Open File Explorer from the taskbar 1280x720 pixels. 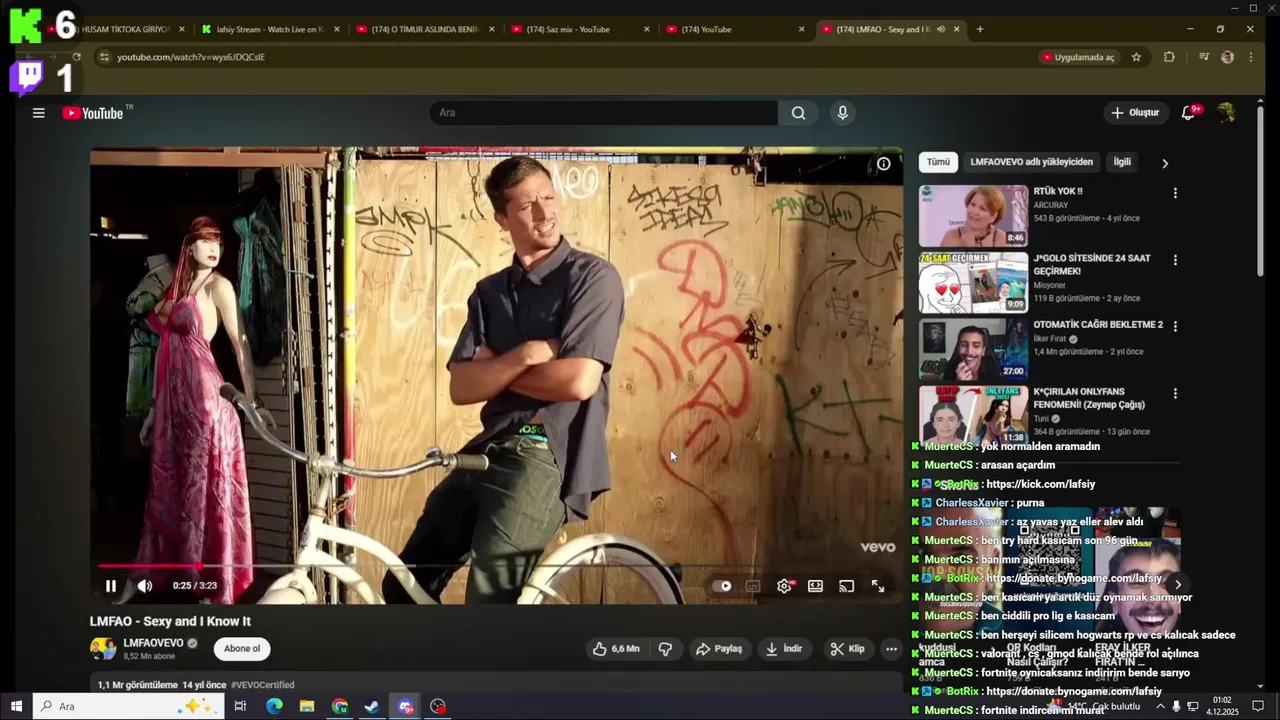[x=307, y=706]
